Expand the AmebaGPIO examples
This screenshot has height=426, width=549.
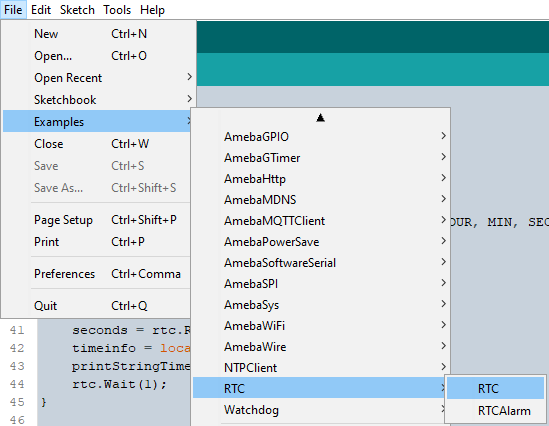(320, 137)
